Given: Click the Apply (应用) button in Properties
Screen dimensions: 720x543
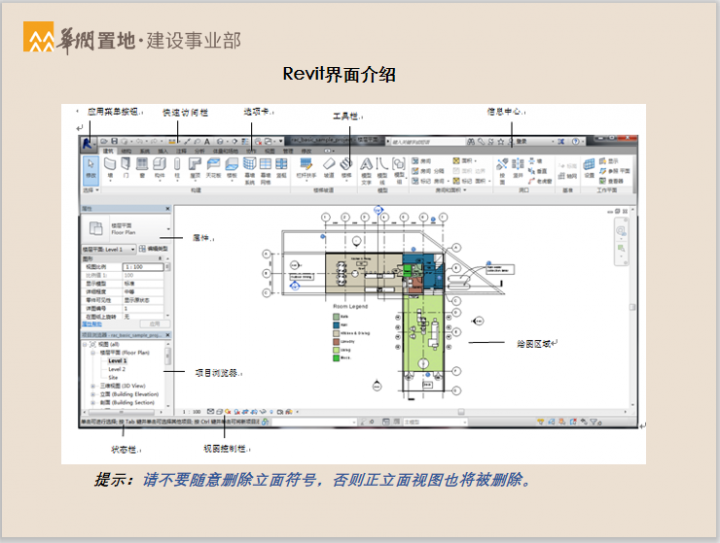Looking at the screenshot, I should (155, 324).
